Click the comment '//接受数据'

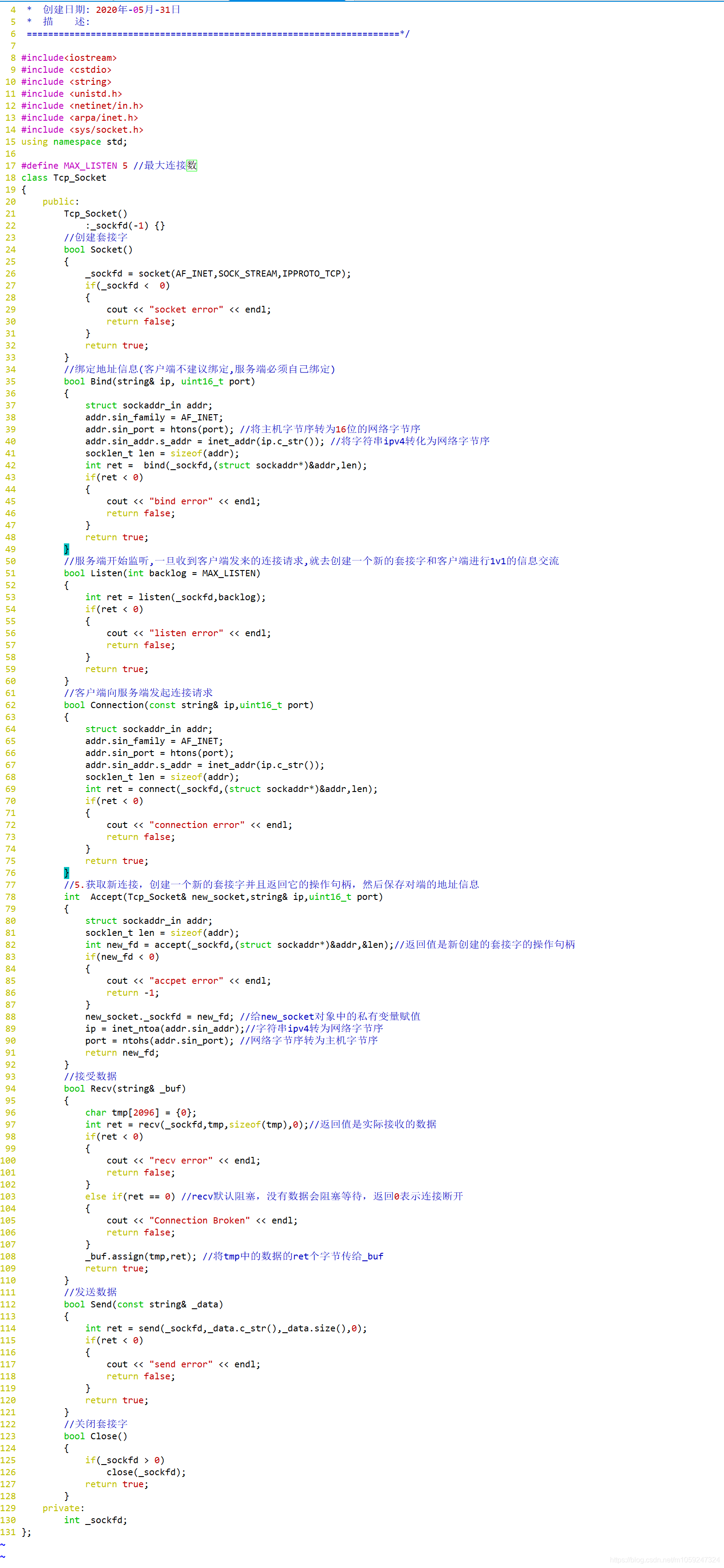(90, 1076)
